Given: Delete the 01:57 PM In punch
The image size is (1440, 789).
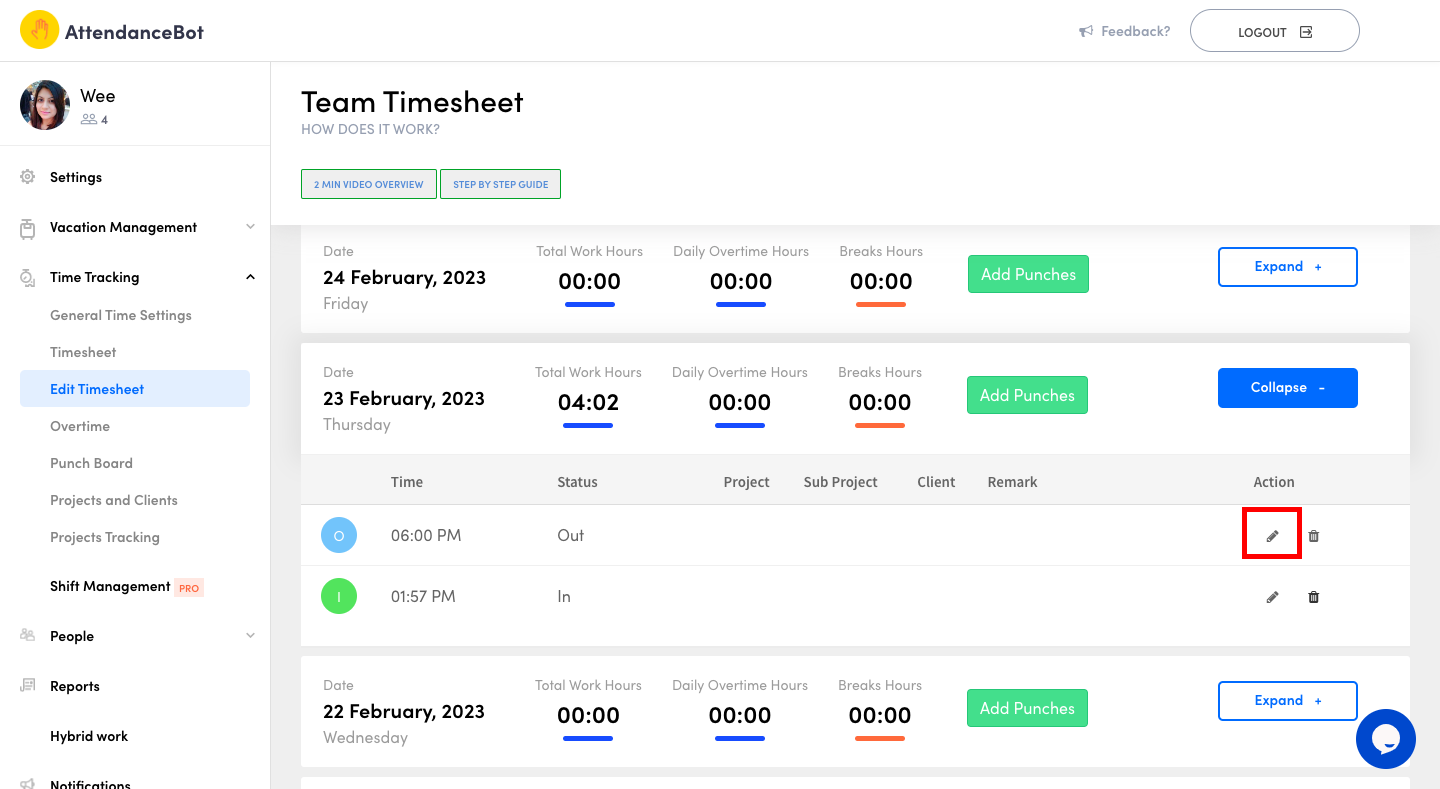Looking at the screenshot, I should point(1314,596).
